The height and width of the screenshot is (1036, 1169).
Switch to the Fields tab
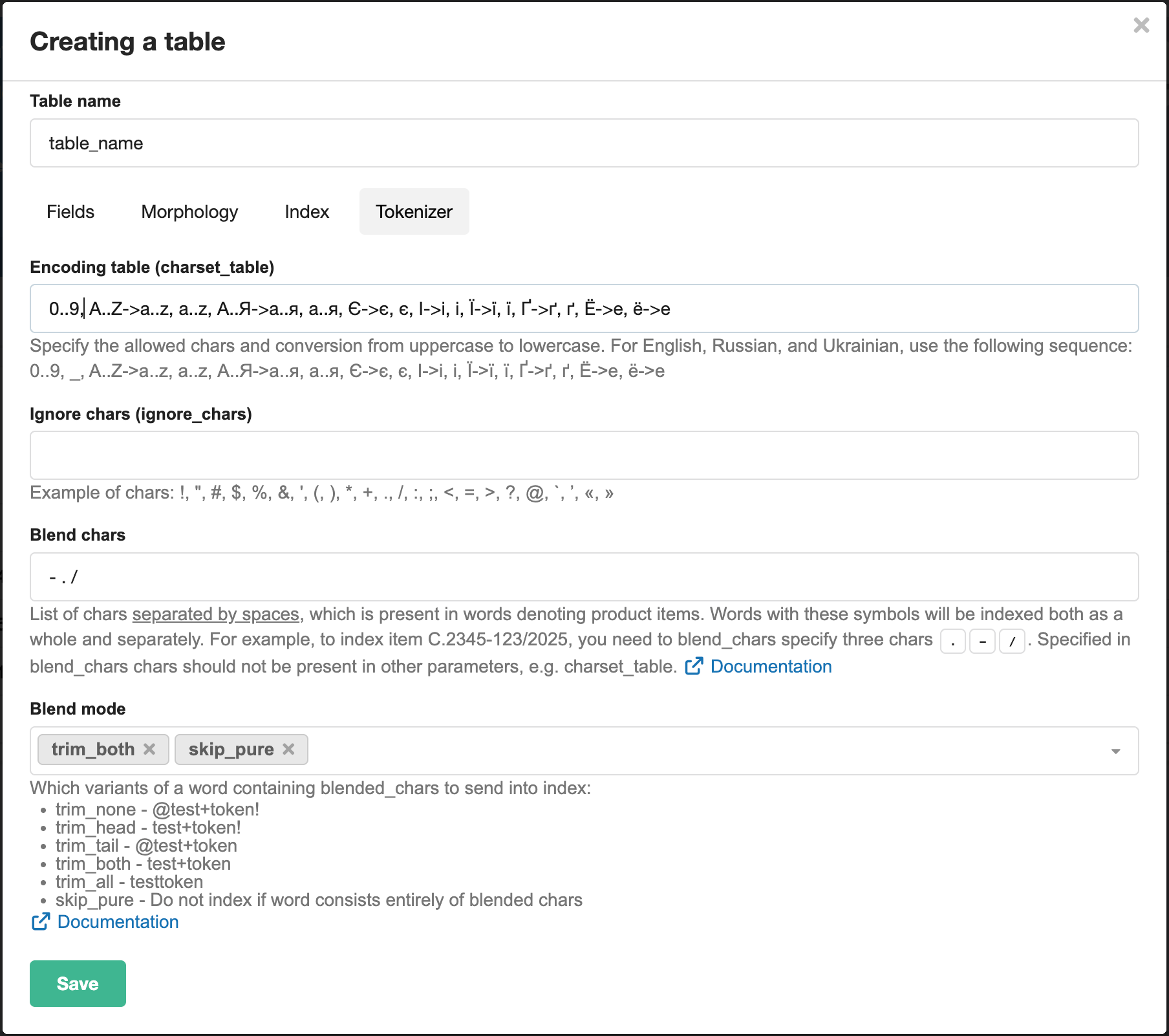point(70,211)
